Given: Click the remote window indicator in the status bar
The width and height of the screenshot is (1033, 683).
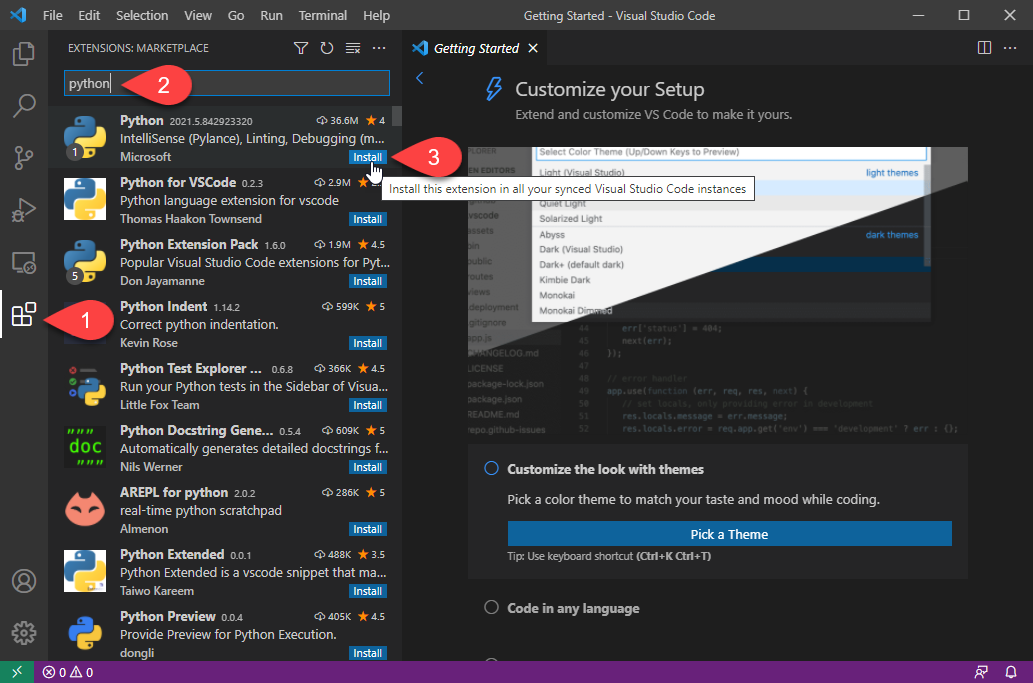Looking at the screenshot, I should coord(17,672).
